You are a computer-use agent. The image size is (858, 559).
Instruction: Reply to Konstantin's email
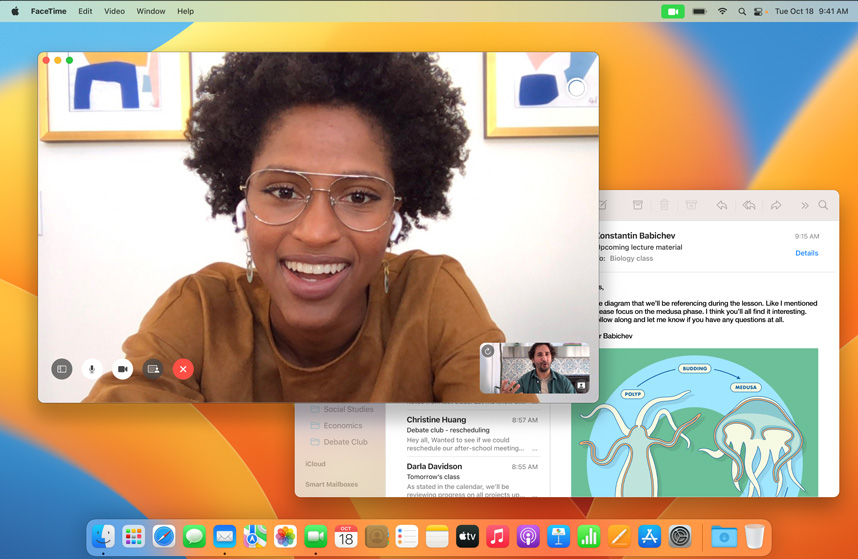coord(721,205)
